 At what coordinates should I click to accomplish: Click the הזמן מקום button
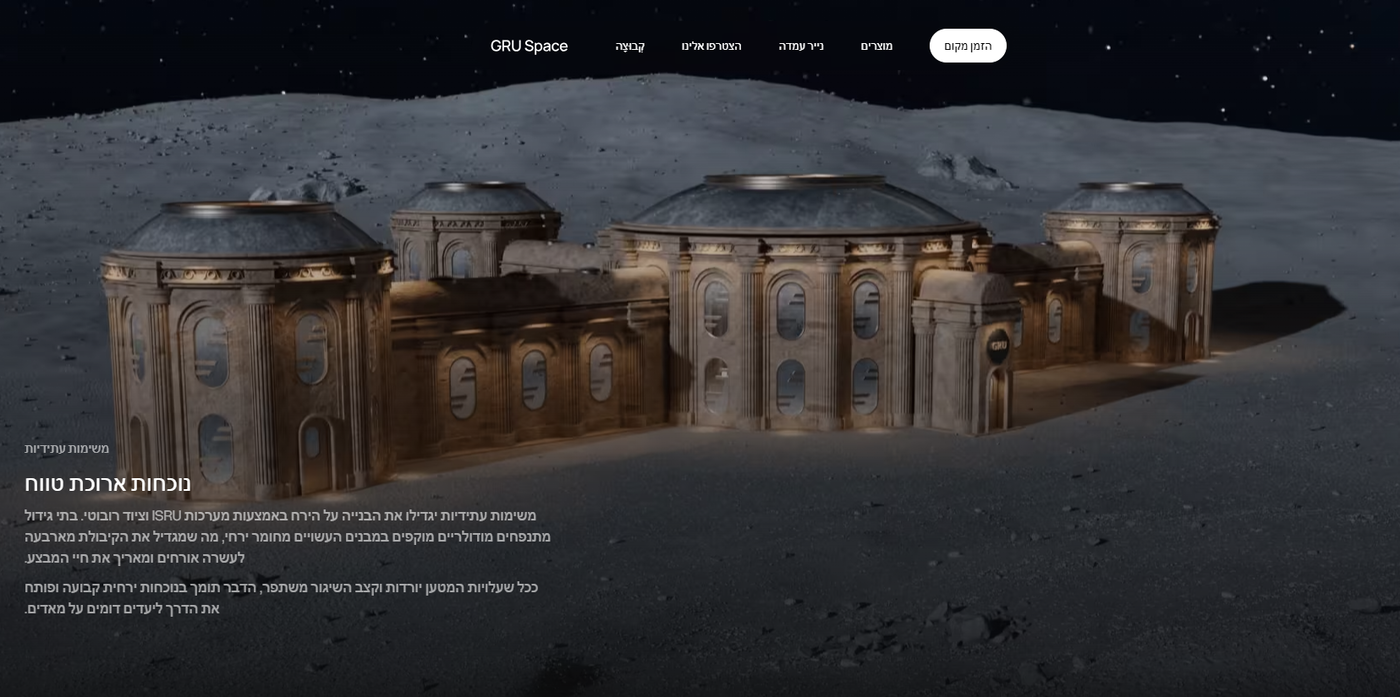tap(968, 46)
